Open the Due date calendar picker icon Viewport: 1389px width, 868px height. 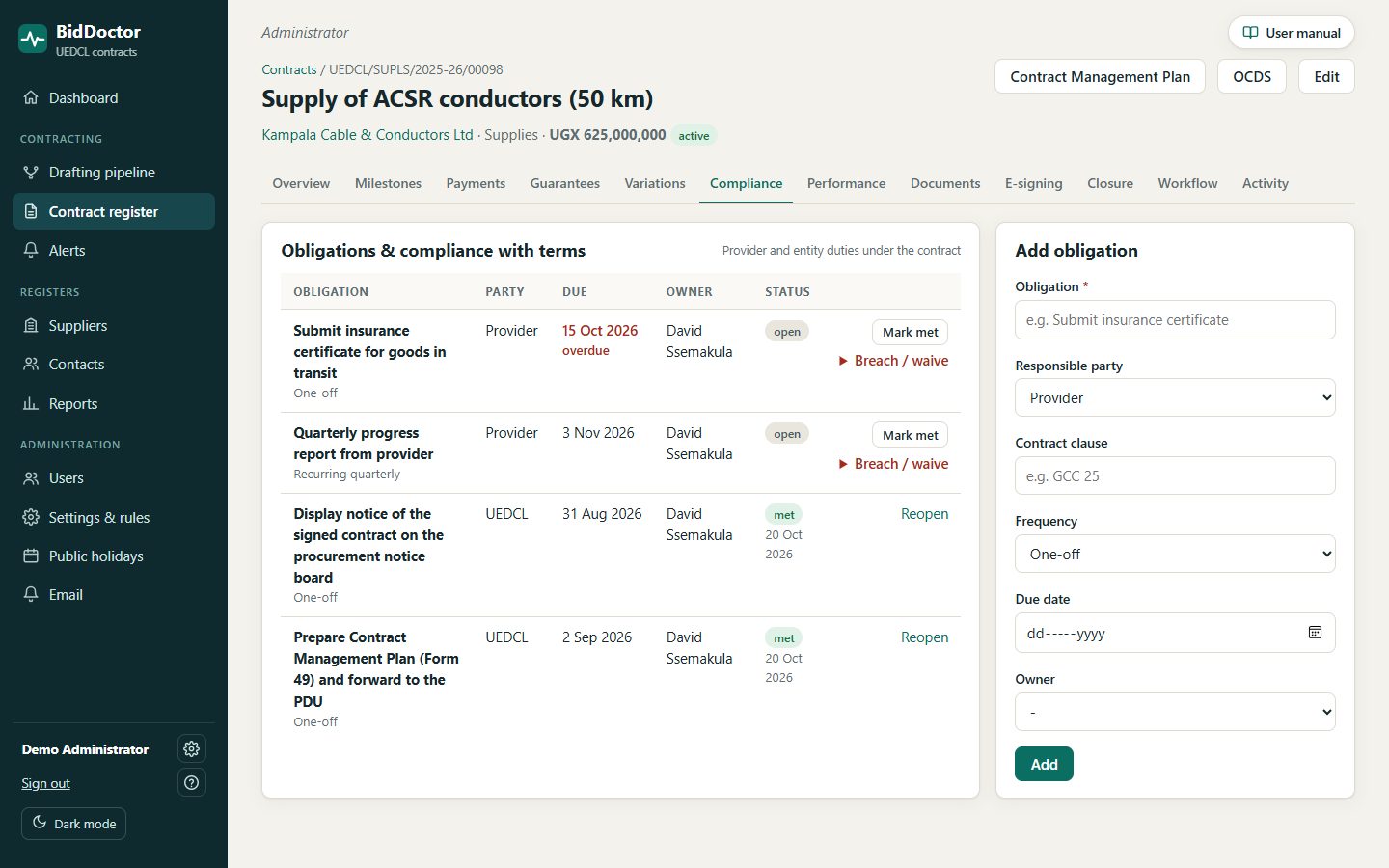[1315, 633]
